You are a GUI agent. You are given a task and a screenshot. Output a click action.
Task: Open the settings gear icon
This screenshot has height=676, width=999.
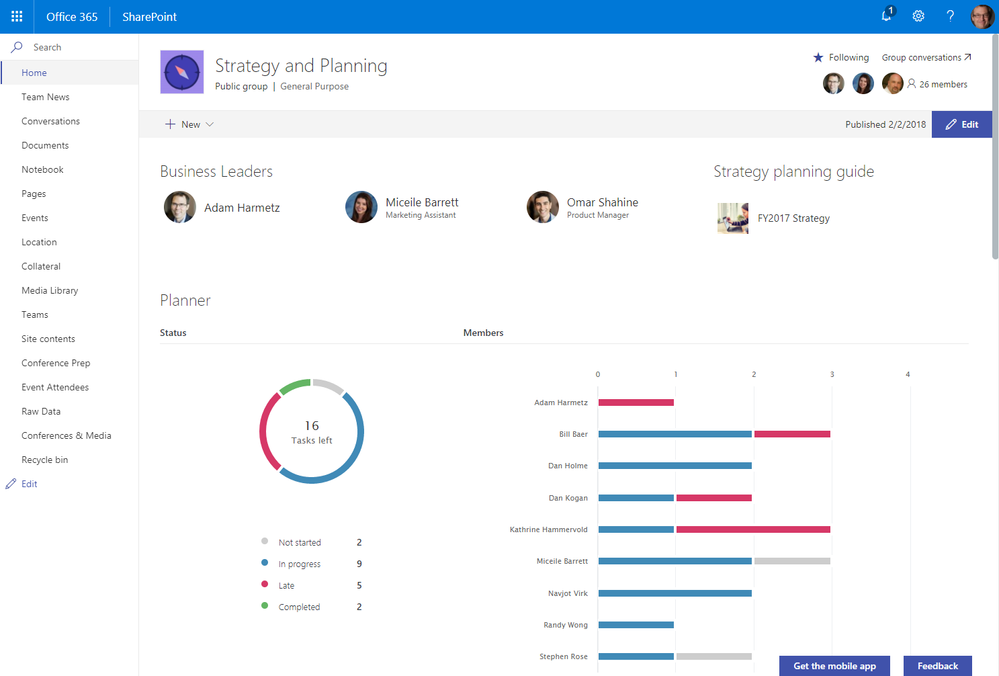(x=918, y=17)
